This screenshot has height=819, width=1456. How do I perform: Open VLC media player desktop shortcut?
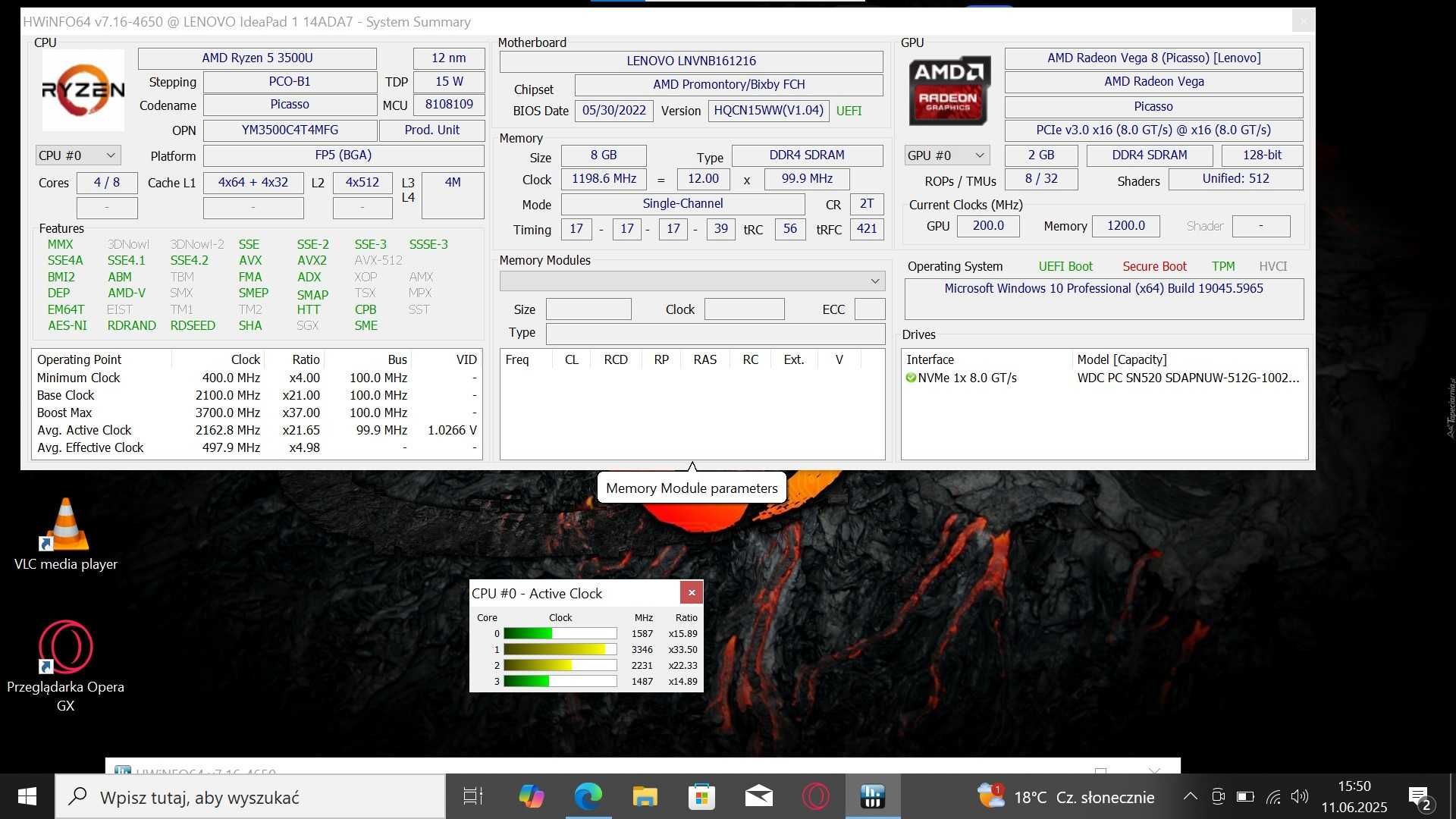click(x=66, y=535)
